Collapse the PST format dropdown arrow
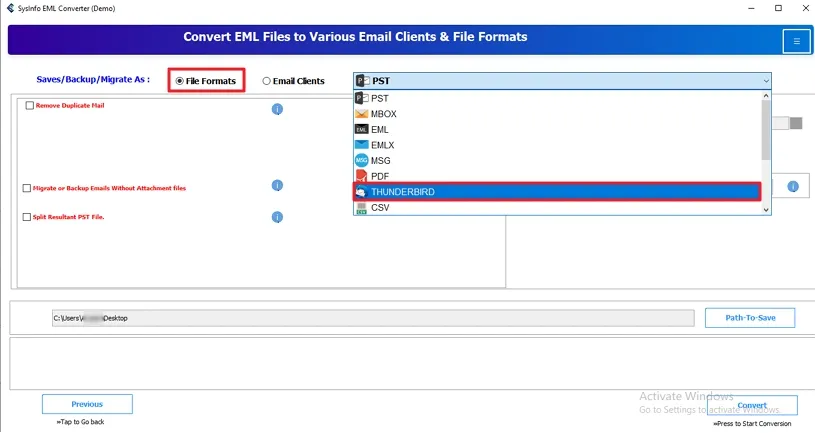815x433 pixels. (x=766, y=81)
